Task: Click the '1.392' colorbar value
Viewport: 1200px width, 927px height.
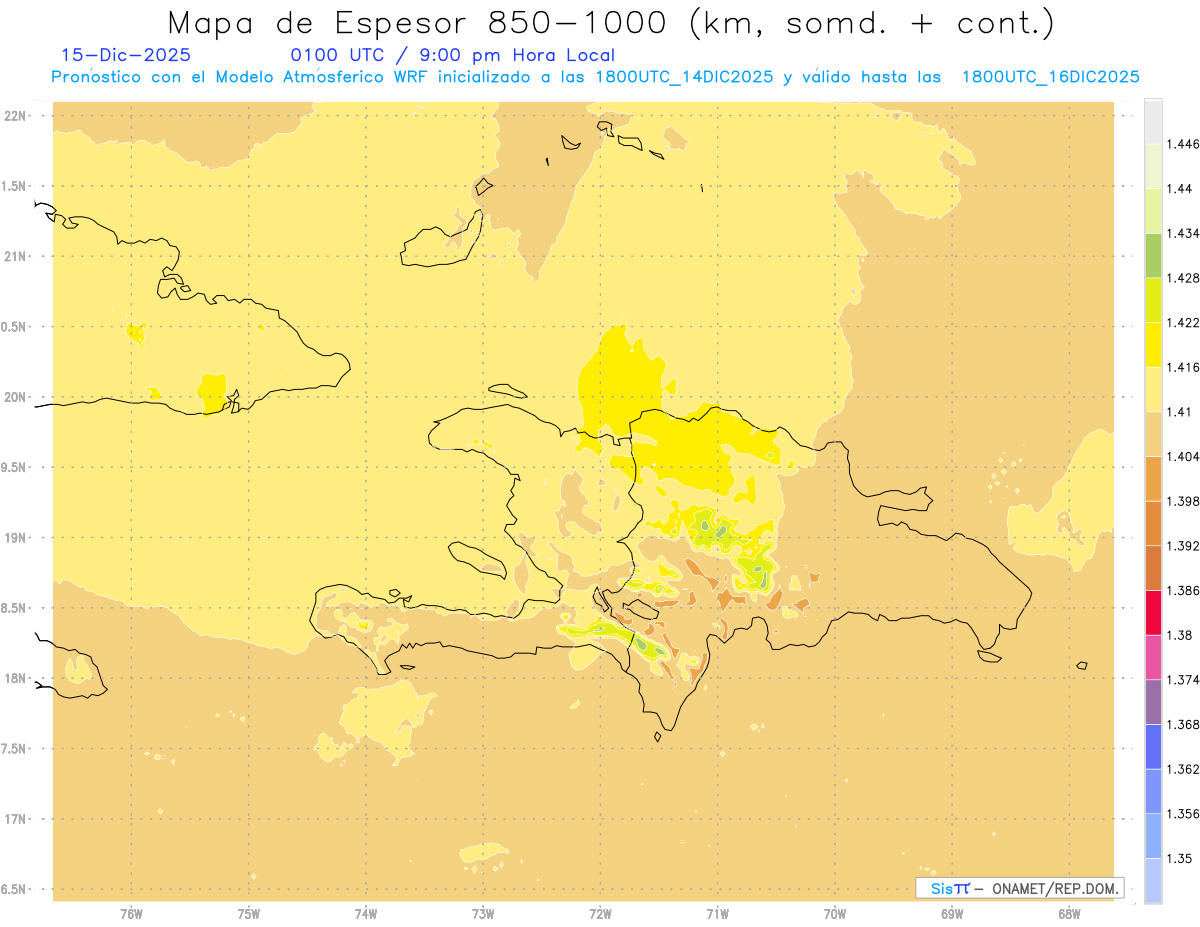Action: pos(1181,546)
